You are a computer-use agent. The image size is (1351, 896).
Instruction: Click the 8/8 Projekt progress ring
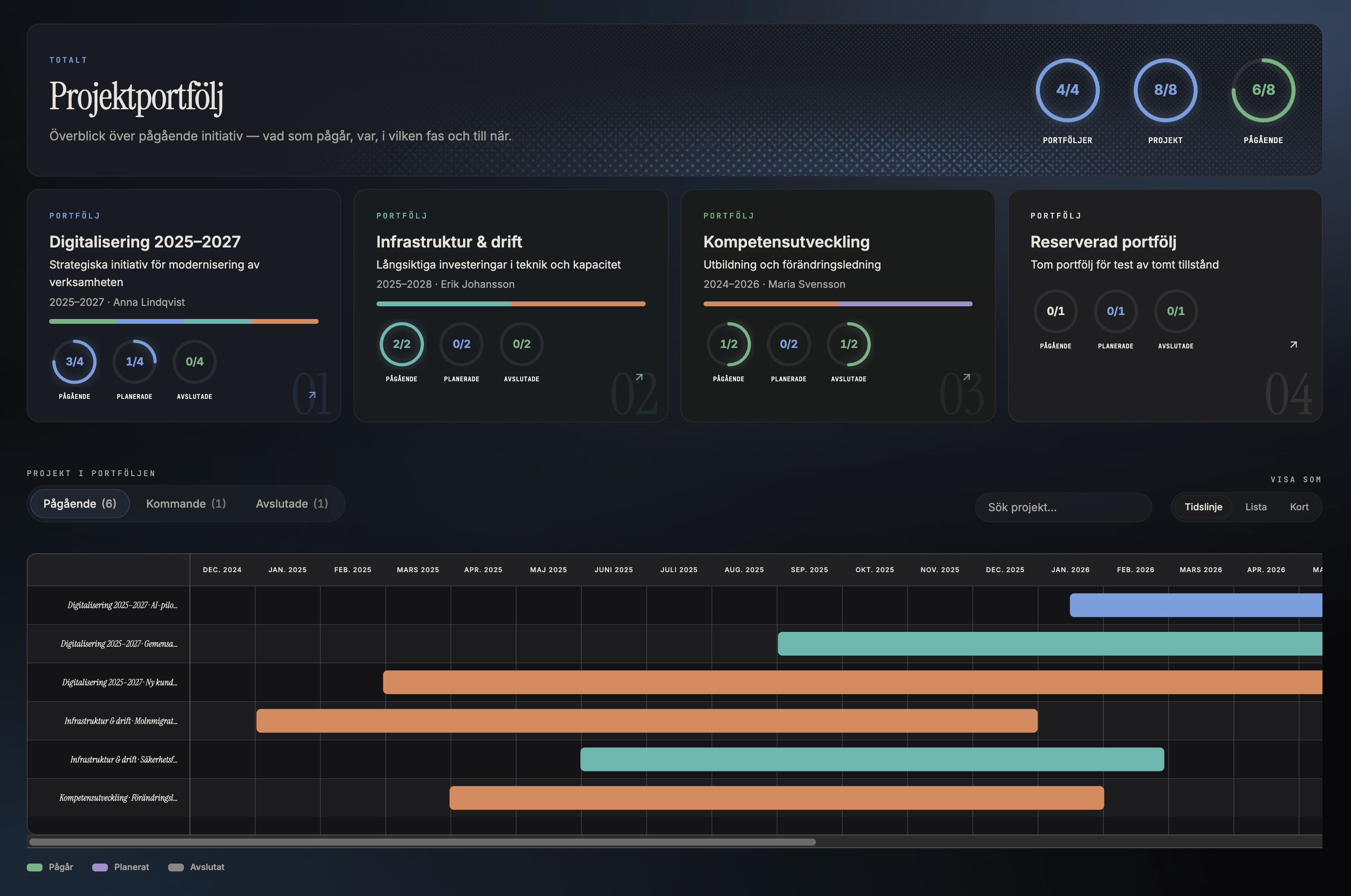[1165, 90]
